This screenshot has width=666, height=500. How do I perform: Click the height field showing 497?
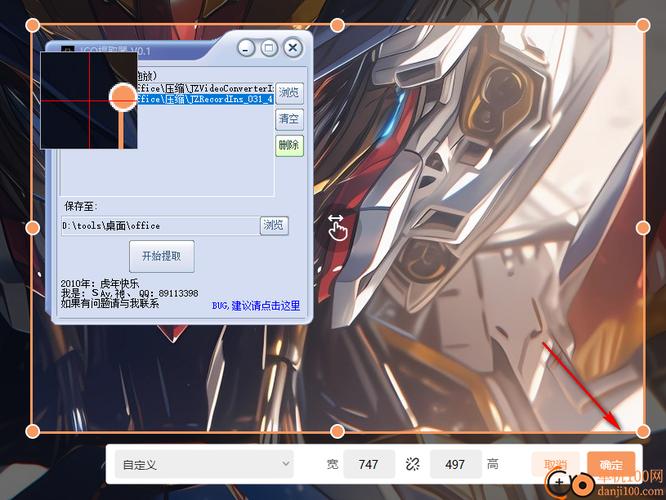455,464
